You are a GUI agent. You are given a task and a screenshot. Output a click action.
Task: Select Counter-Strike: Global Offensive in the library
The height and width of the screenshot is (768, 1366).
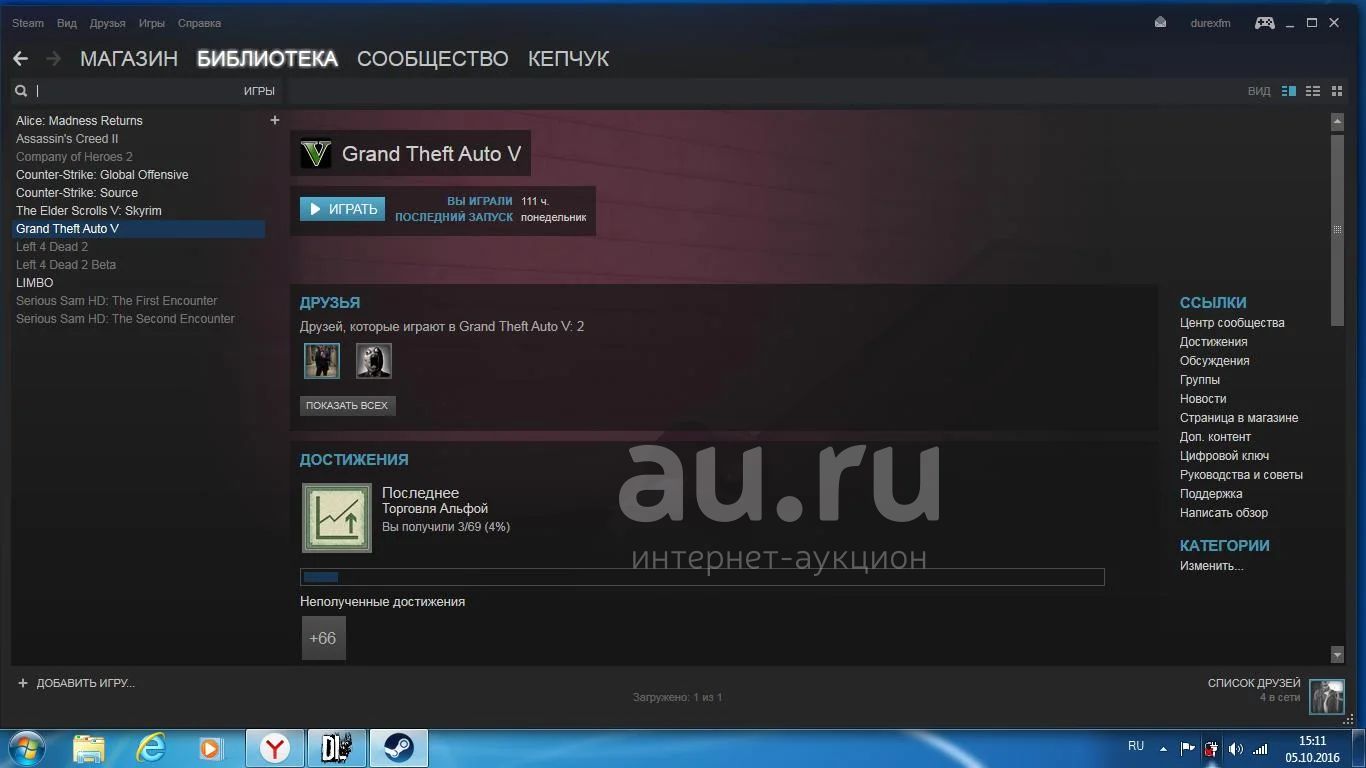coord(102,175)
